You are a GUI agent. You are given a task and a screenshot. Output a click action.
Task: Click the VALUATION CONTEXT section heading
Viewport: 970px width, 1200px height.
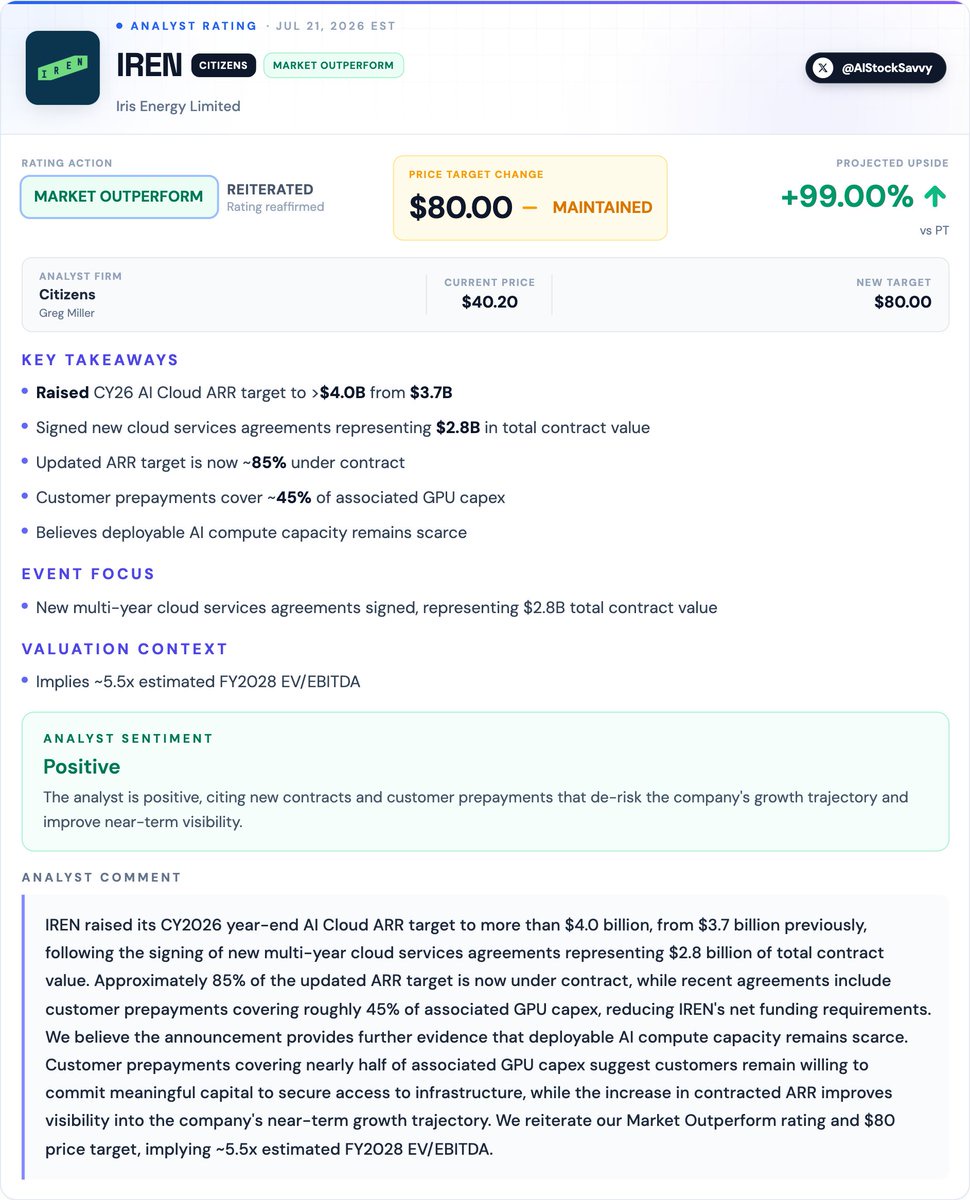[x=125, y=649]
